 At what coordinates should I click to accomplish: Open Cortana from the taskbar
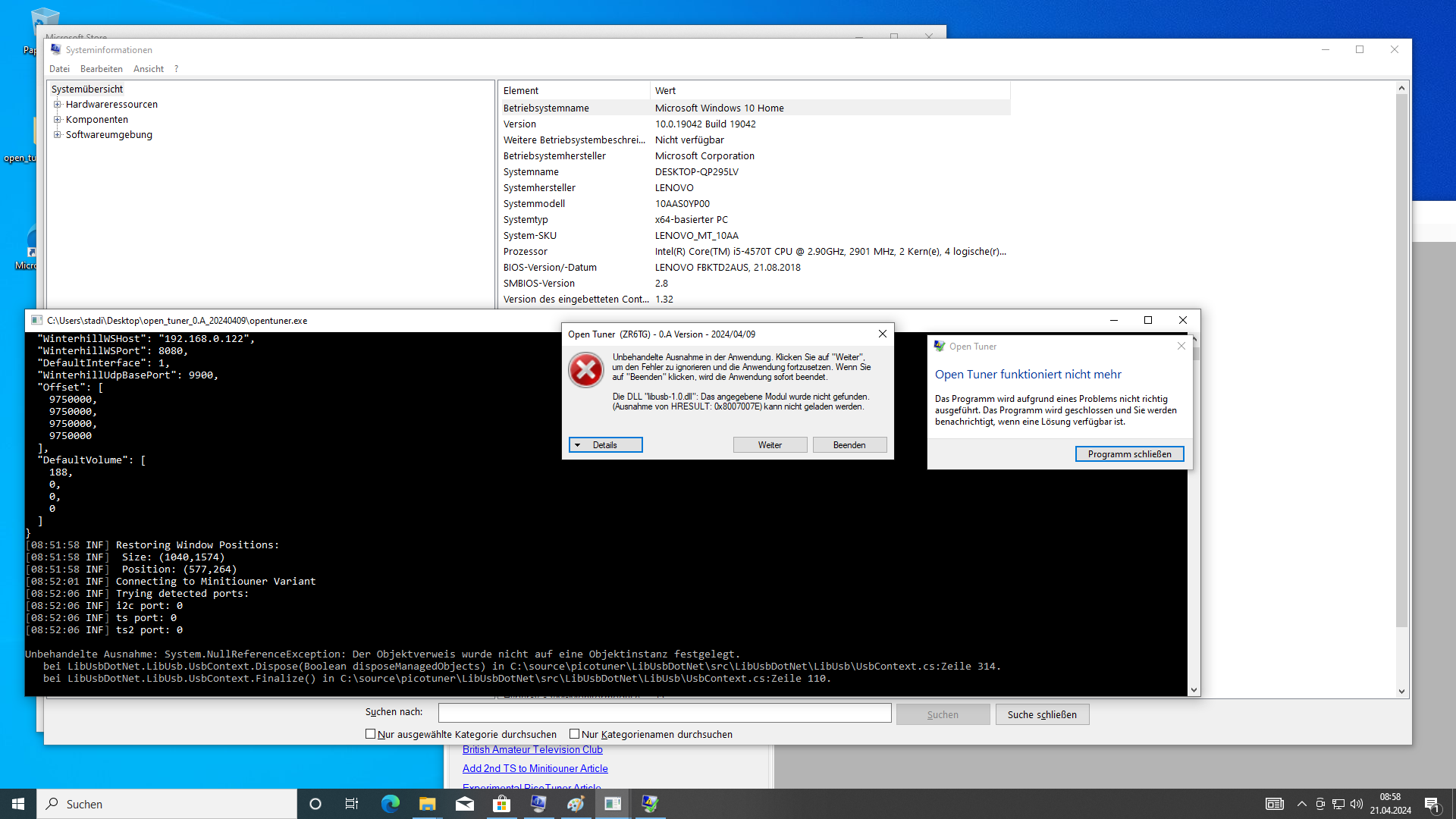click(x=315, y=804)
